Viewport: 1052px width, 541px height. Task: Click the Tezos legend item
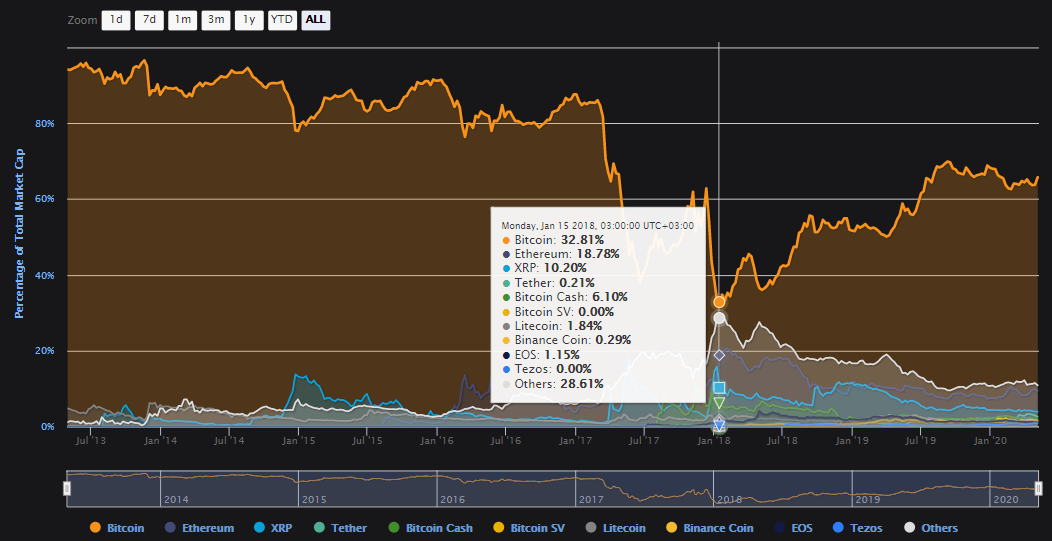coord(858,528)
